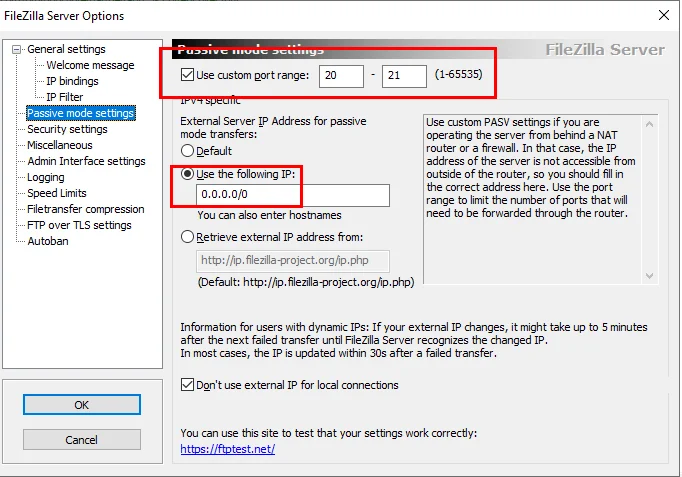Click the OK button
This screenshot has width=682, height=477.
82,405
